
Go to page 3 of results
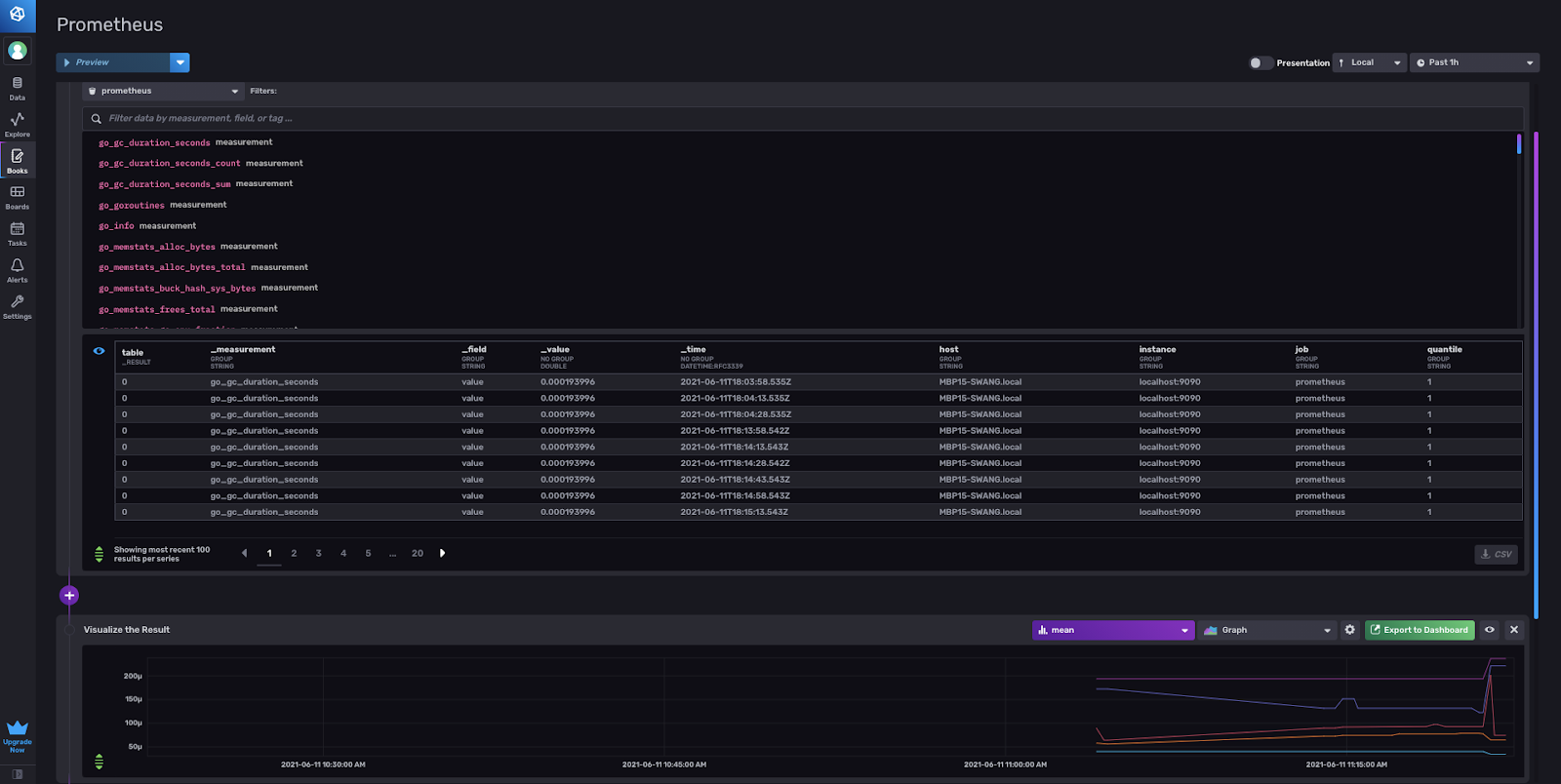[318, 553]
